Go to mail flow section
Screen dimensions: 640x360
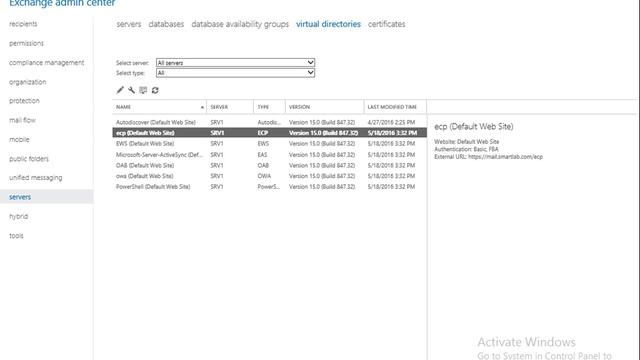(22, 120)
